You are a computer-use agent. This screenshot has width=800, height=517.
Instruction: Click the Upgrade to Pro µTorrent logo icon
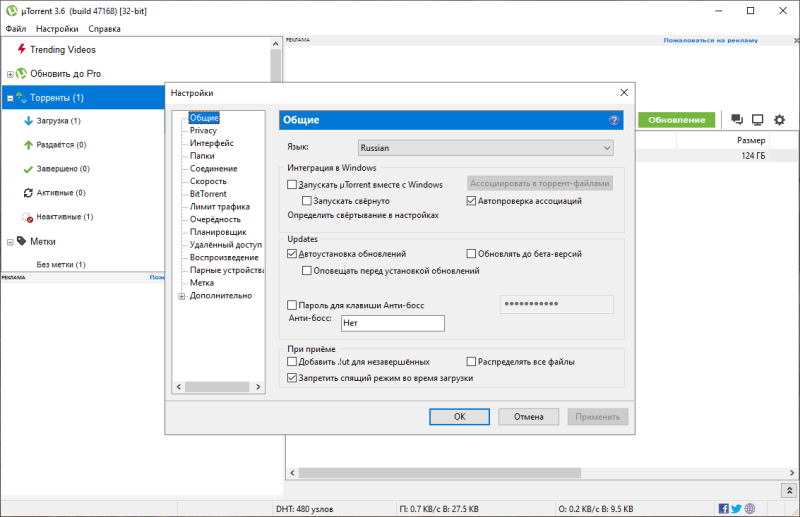[21, 73]
